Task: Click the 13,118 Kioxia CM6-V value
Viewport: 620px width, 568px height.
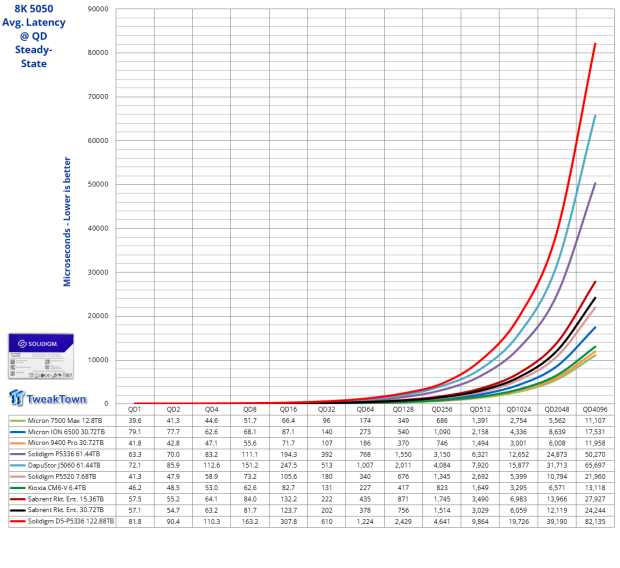Action: click(x=595, y=488)
